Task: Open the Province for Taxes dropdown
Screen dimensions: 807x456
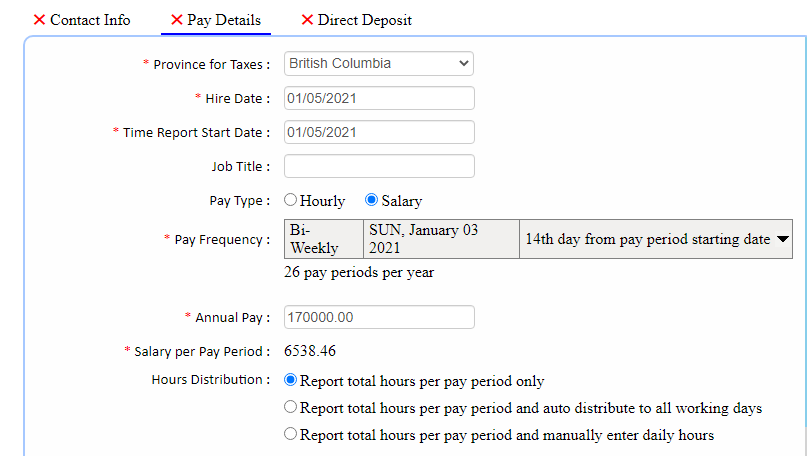Action: point(379,64)
